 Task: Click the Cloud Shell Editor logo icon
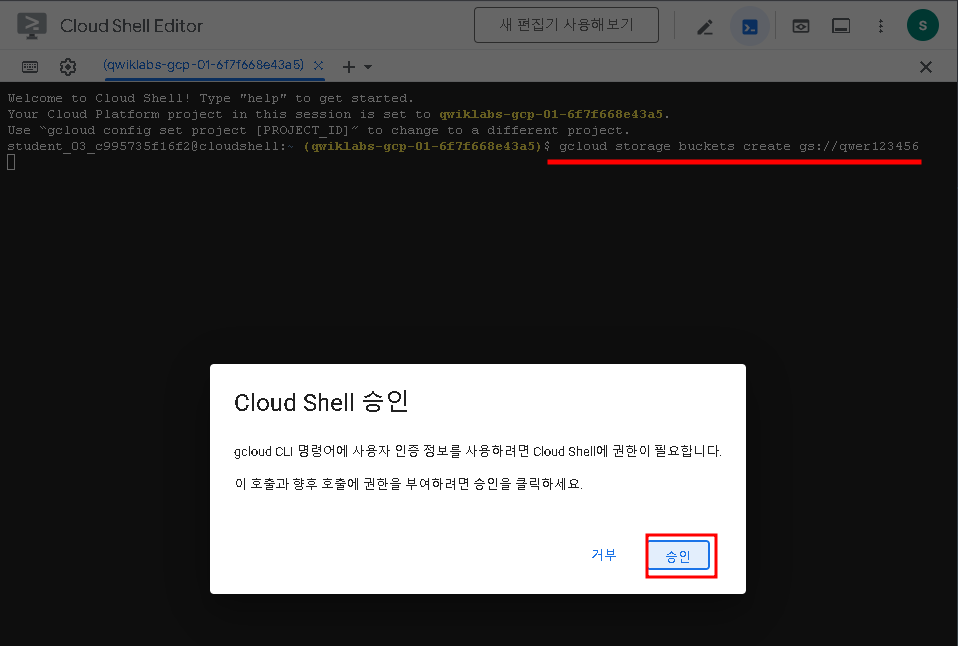[32, 26]
